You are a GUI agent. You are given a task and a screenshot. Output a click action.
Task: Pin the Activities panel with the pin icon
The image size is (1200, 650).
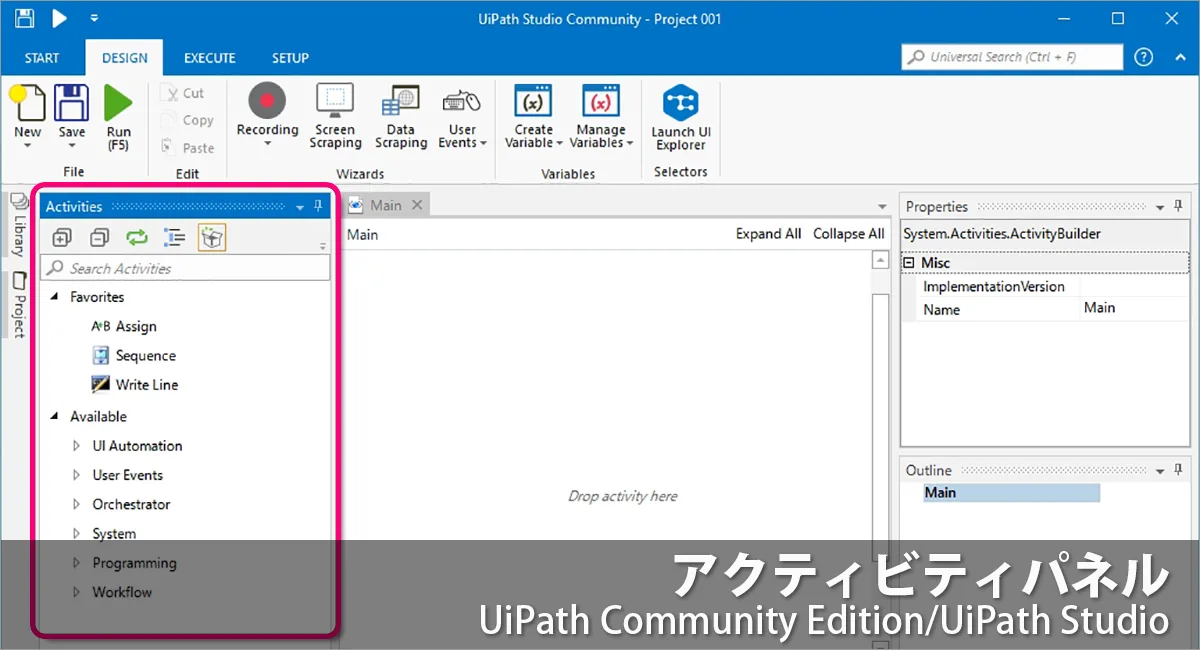(x=319, y=207)
